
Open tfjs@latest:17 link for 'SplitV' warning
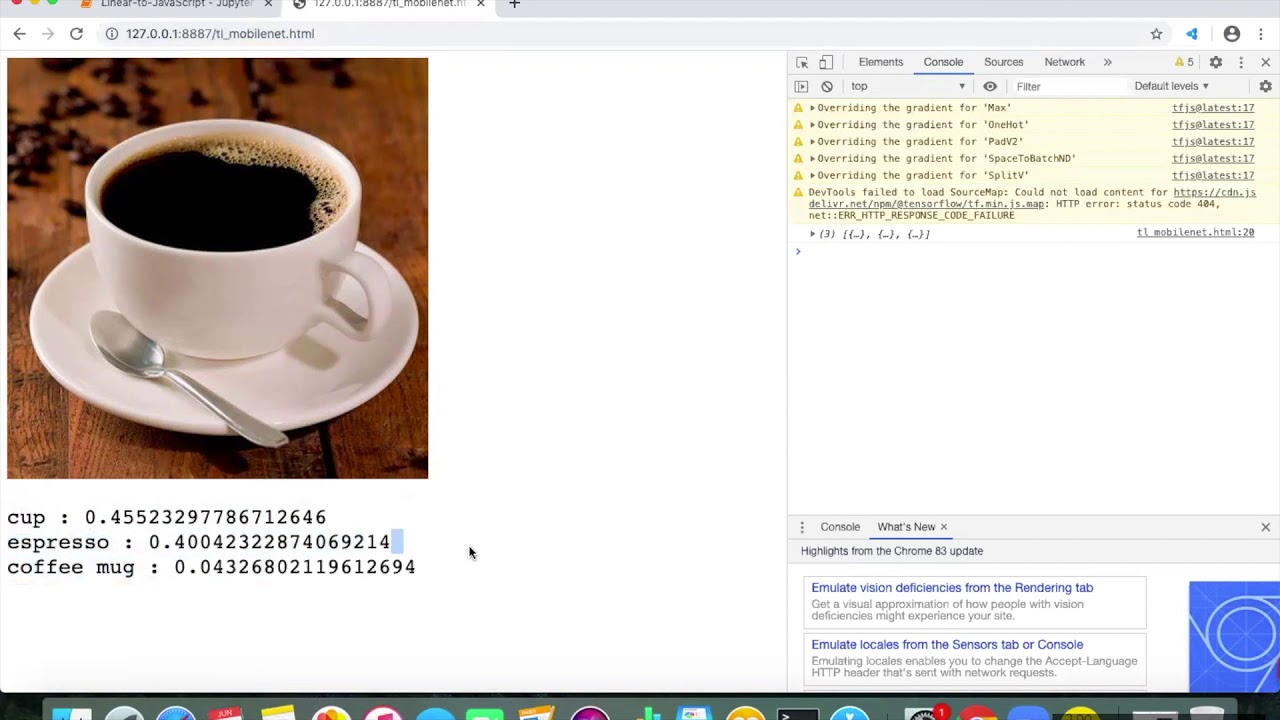1213,176
